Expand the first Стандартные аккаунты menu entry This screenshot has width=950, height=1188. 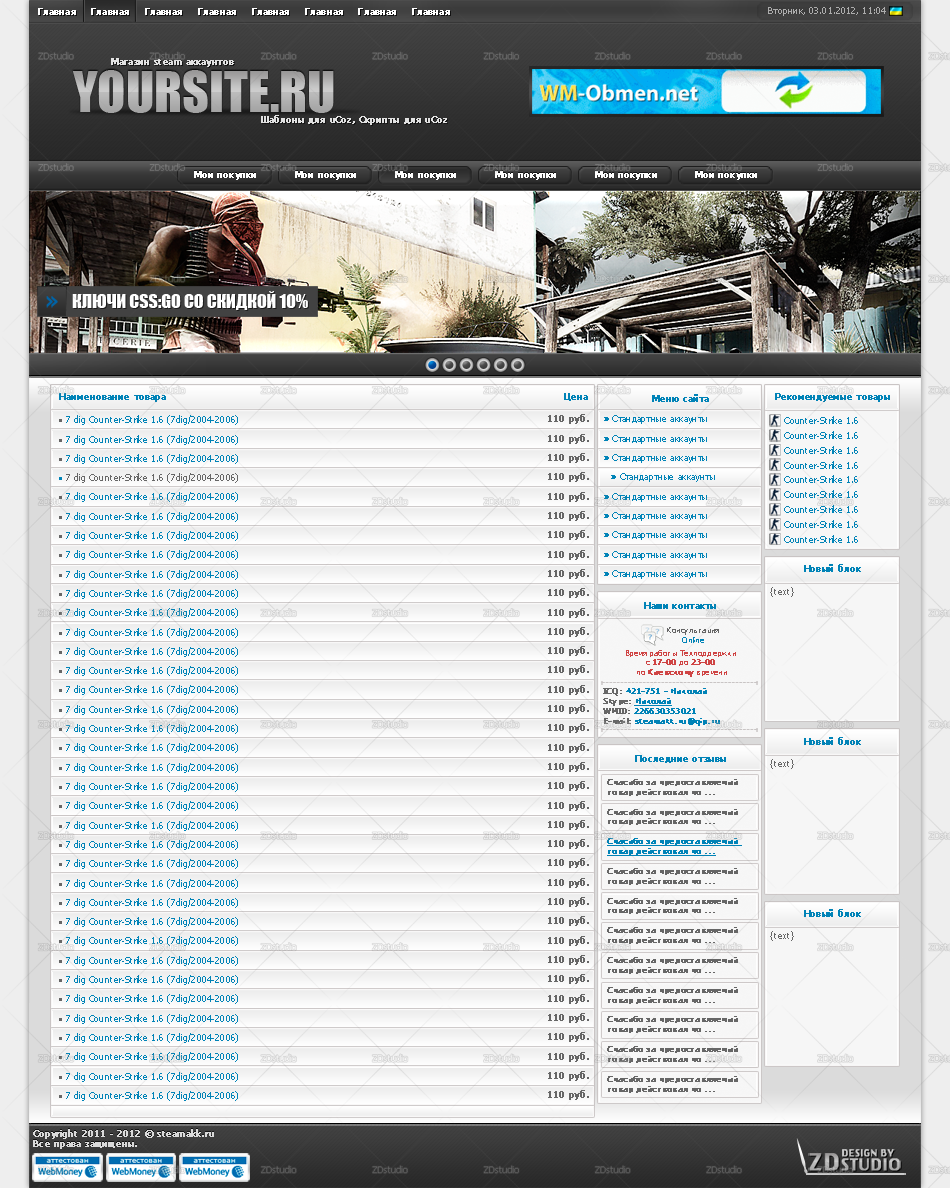point(659,420)
